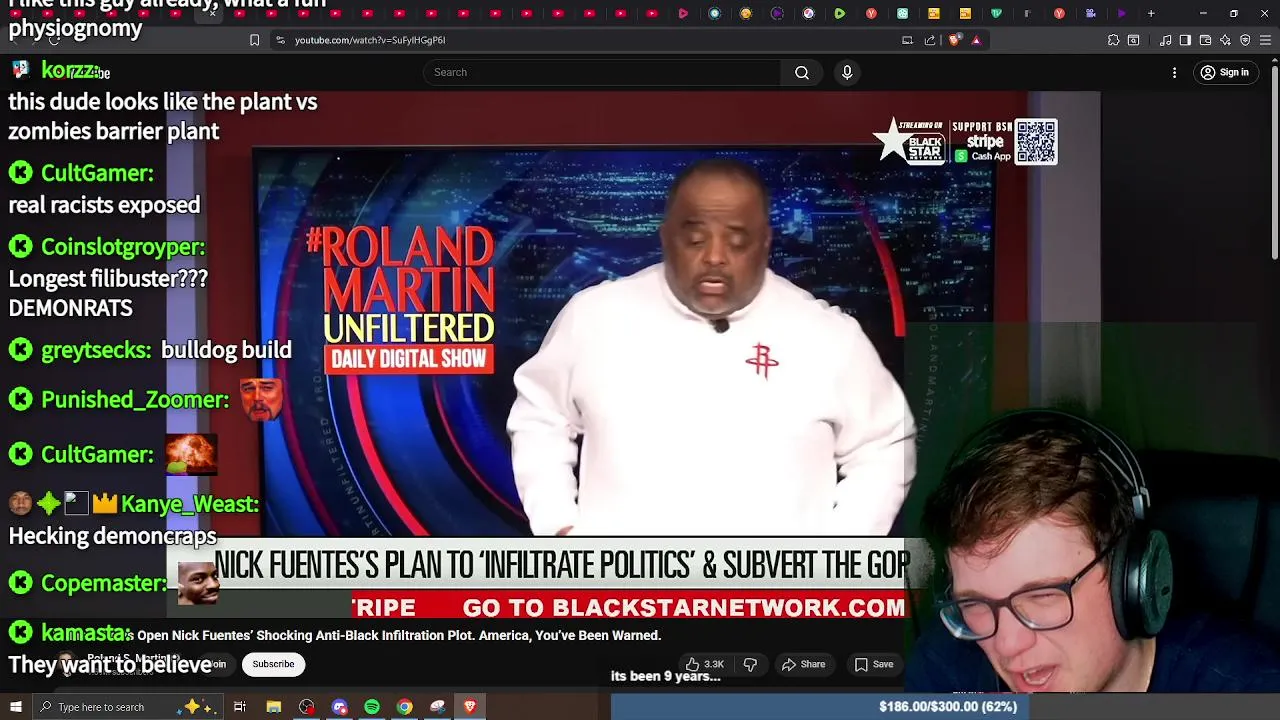Open Leo AI sparkle icon
1280x720 pixels.
[x=1225, y=40]
